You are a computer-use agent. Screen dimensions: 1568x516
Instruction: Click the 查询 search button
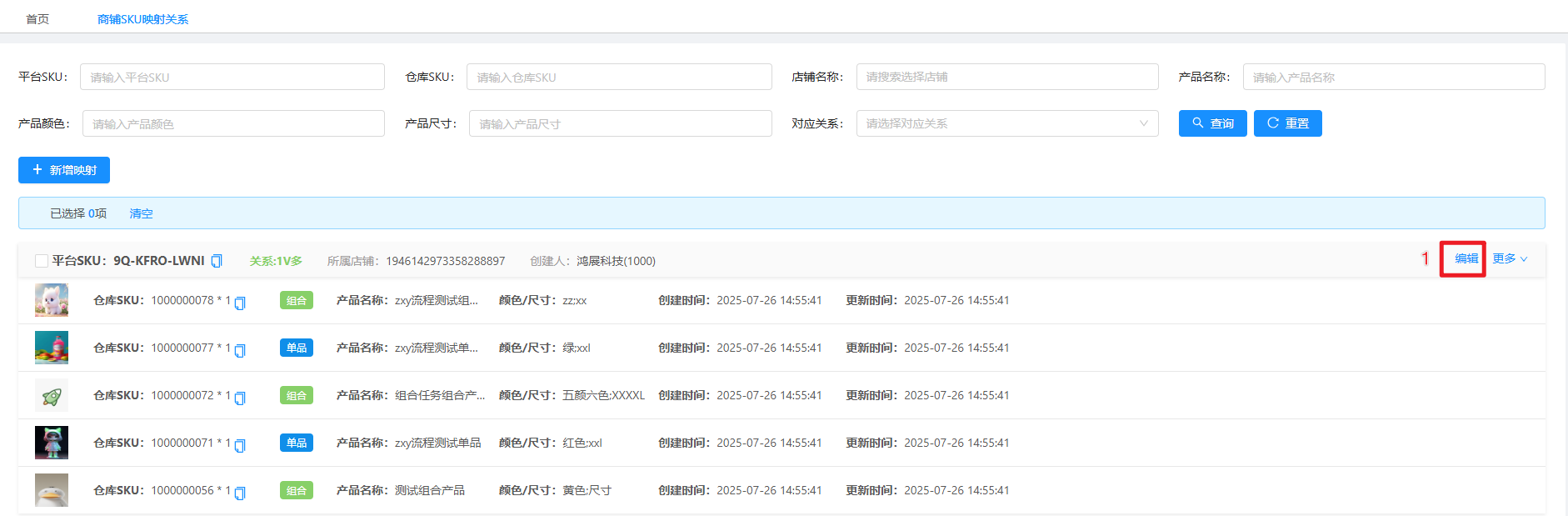pyautogui.click(x=1212, y=123)
